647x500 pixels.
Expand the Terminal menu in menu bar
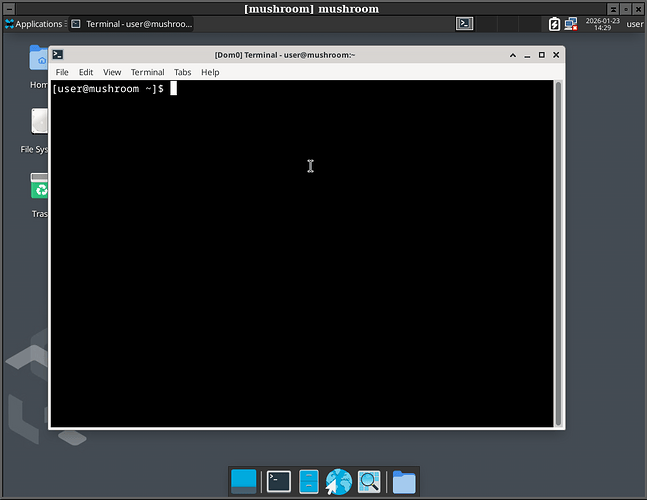click(x=147, y=72)
